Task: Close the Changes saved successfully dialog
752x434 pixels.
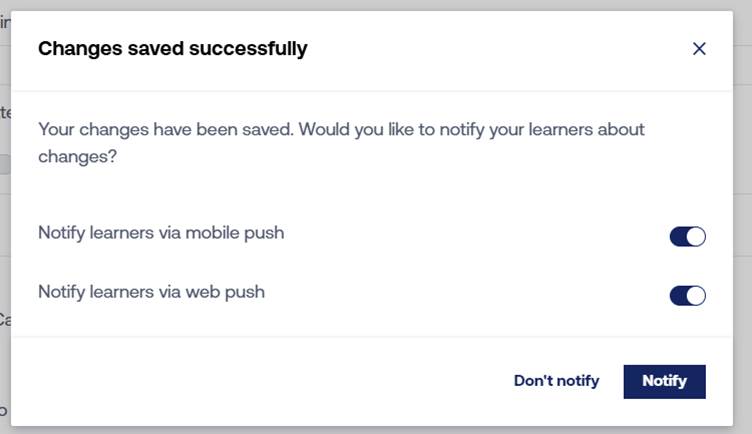Action: point(699,49)
